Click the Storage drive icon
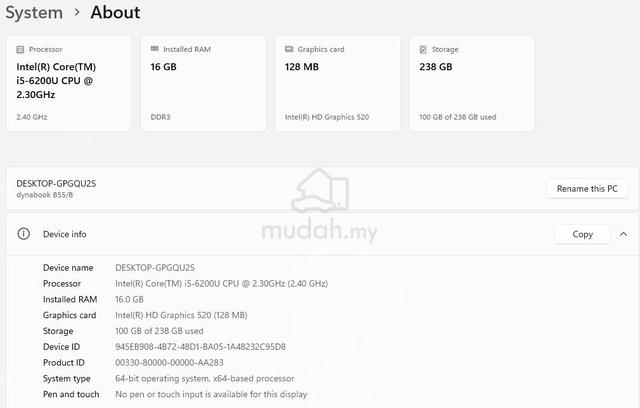This screenshot has height=408, width=640. (423, 49)
